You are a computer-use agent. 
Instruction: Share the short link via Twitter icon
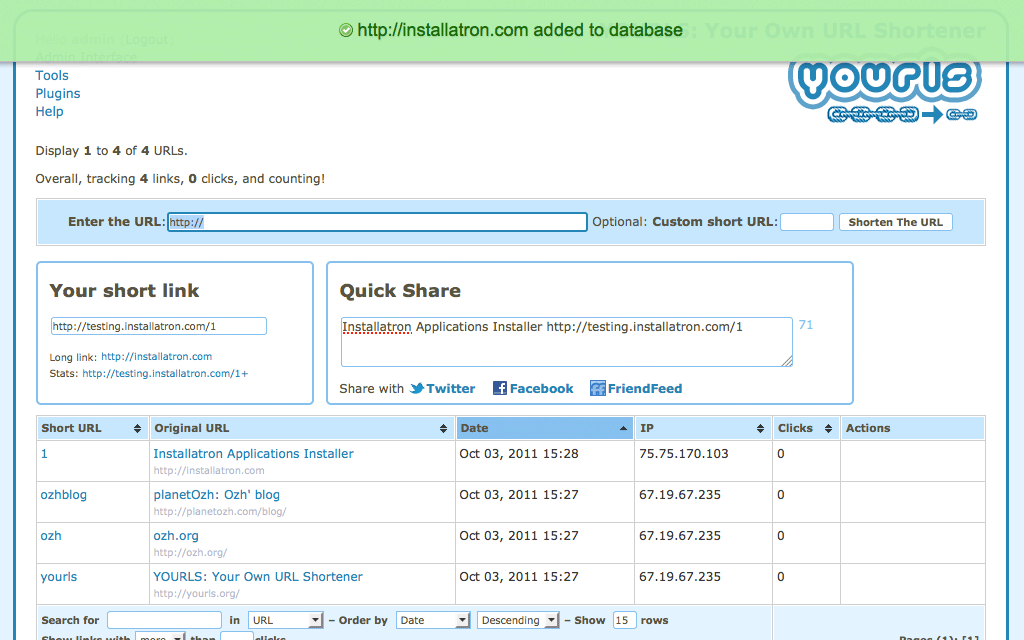pyautogui.click(x=417, y=389)
